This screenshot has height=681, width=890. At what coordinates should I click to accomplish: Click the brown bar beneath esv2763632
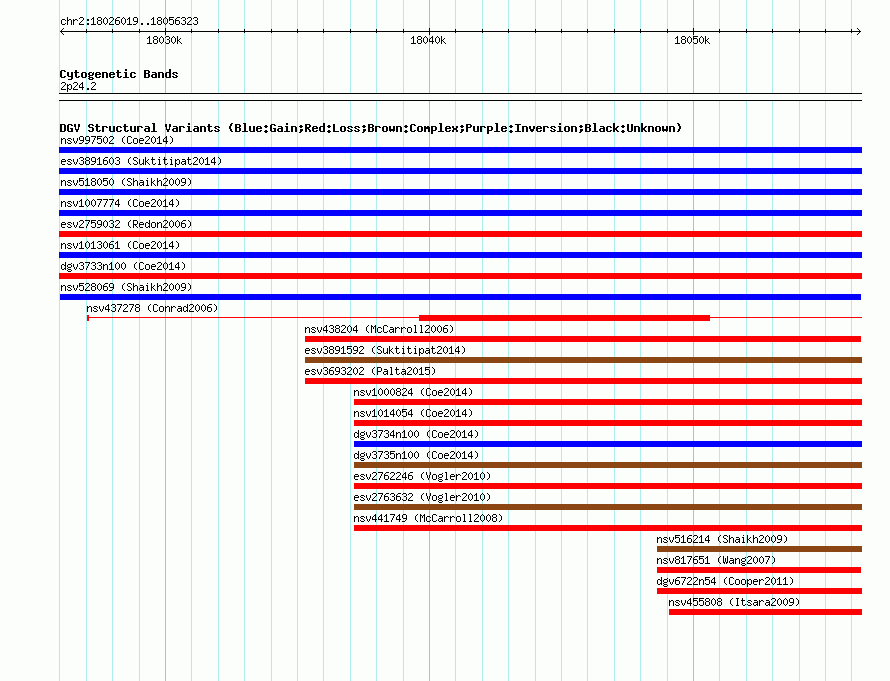[607, 507]
